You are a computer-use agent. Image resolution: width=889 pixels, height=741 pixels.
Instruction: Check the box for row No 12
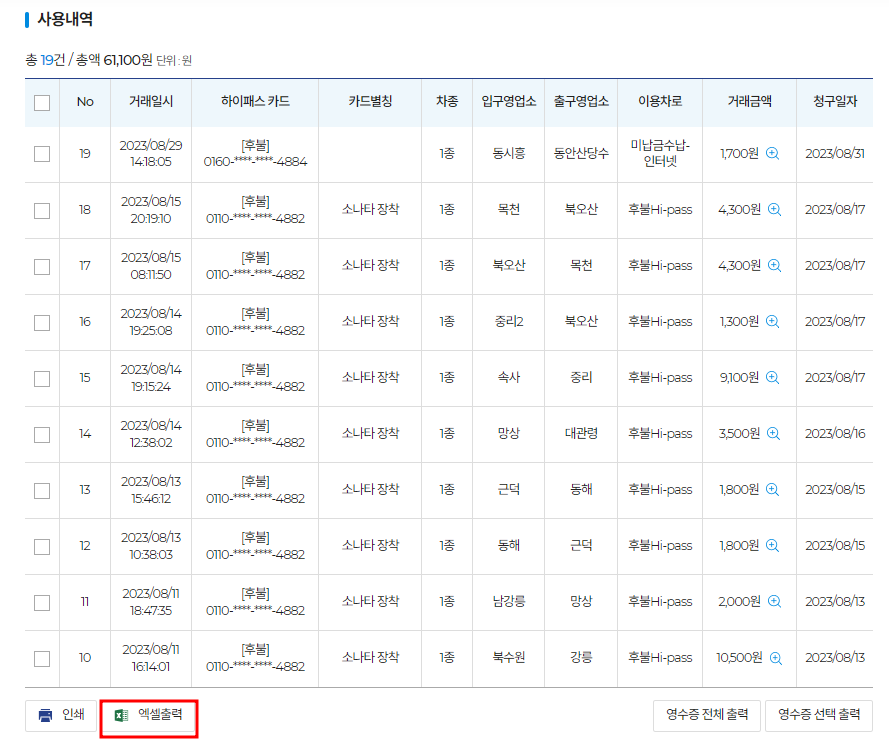[42, 547]
